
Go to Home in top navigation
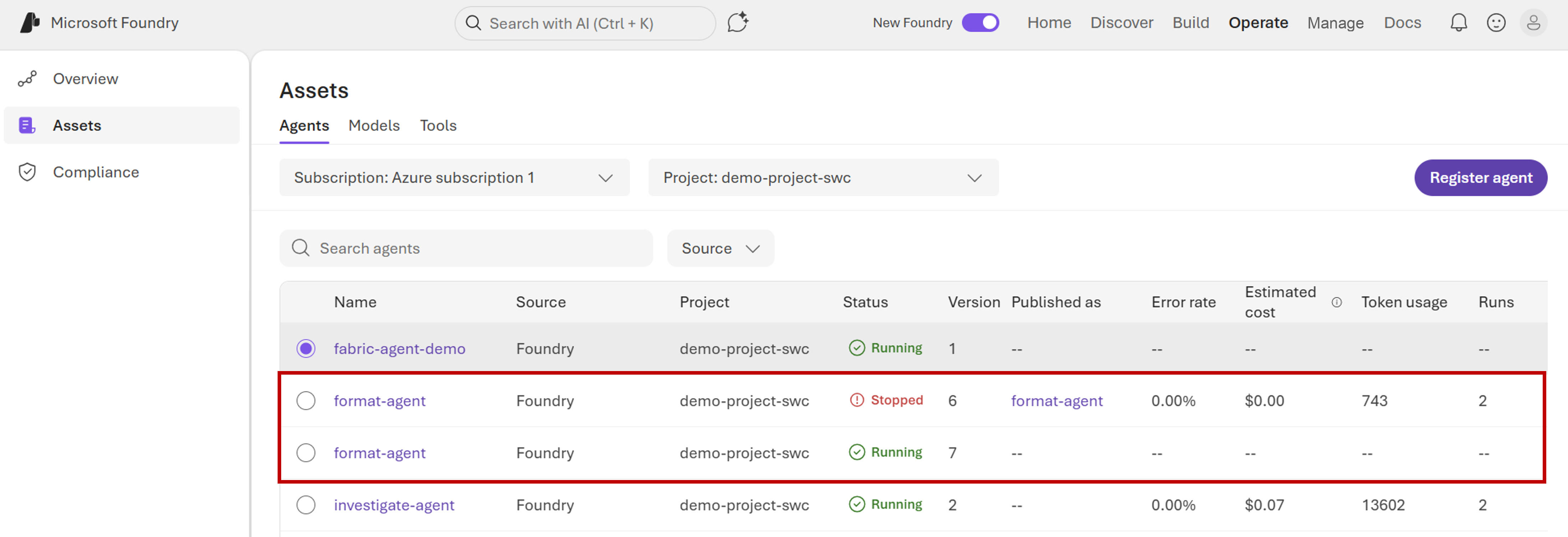pyautogui.click(x=1049, y=22)
